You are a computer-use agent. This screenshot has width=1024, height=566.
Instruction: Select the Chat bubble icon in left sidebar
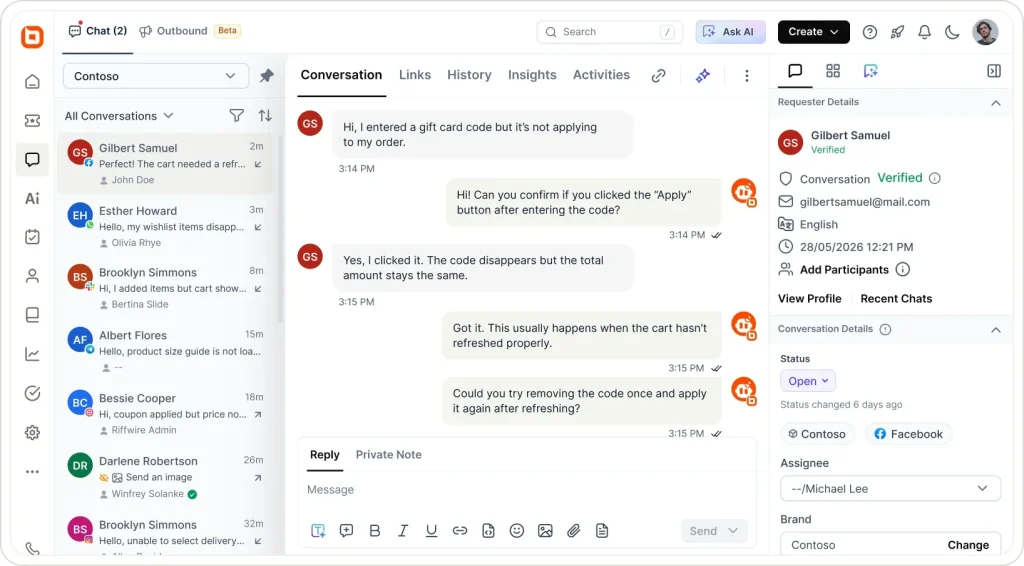click(32, 159)
